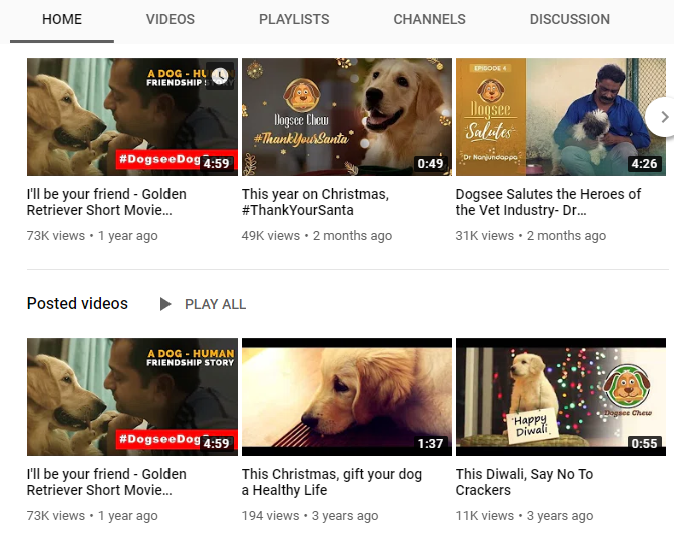Click '31K views • 2 months ago' text
674x539 pixels.
tap(531, 236)
